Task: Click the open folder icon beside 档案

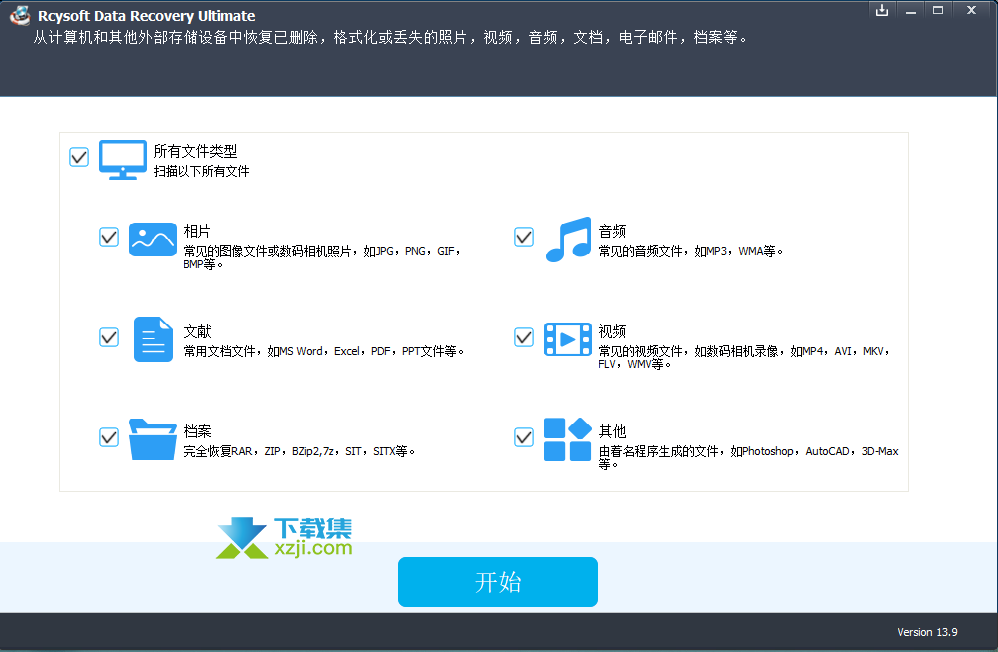Action: (153, 439)
